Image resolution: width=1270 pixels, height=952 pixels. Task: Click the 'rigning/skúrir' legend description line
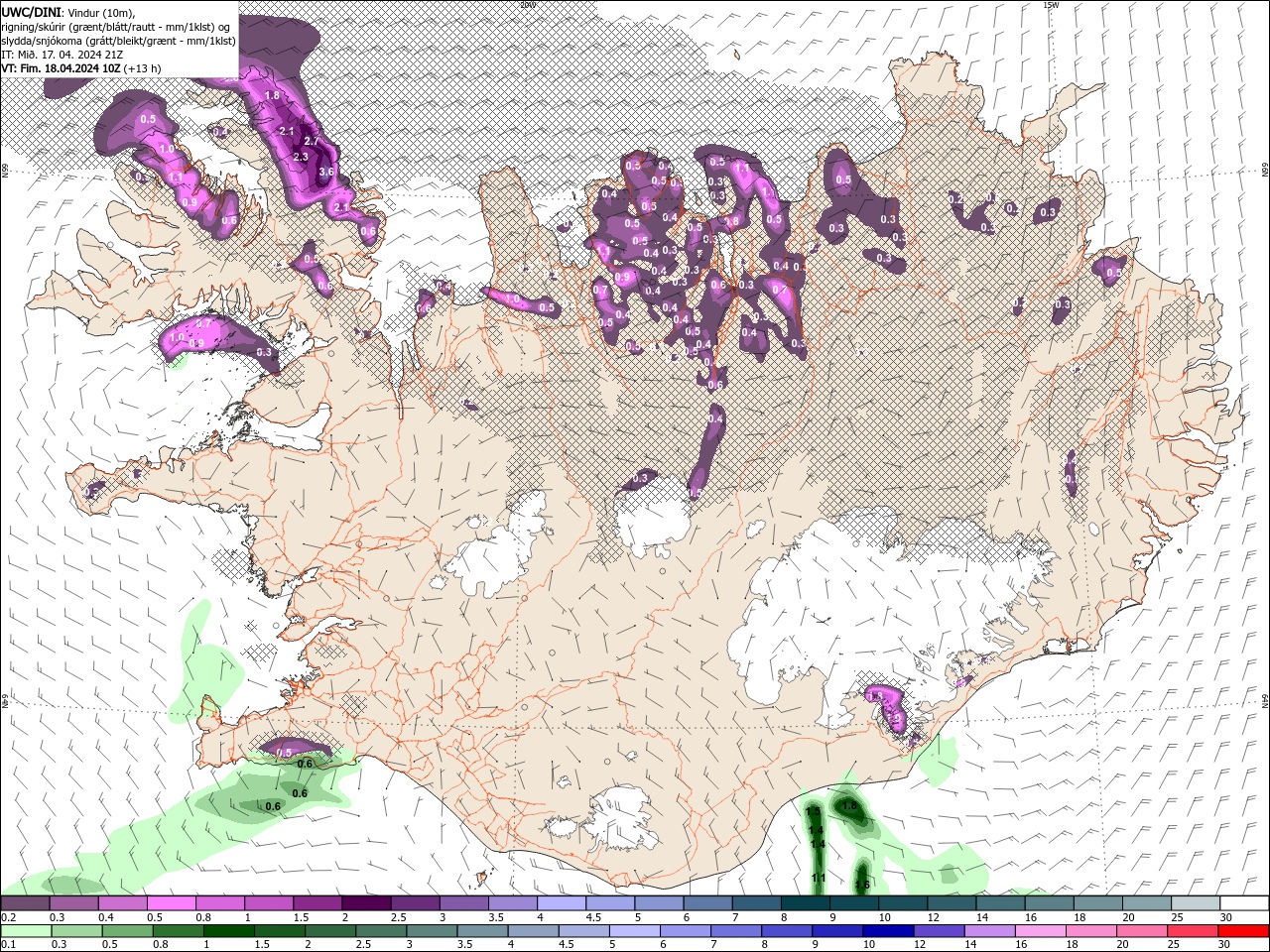116,27
